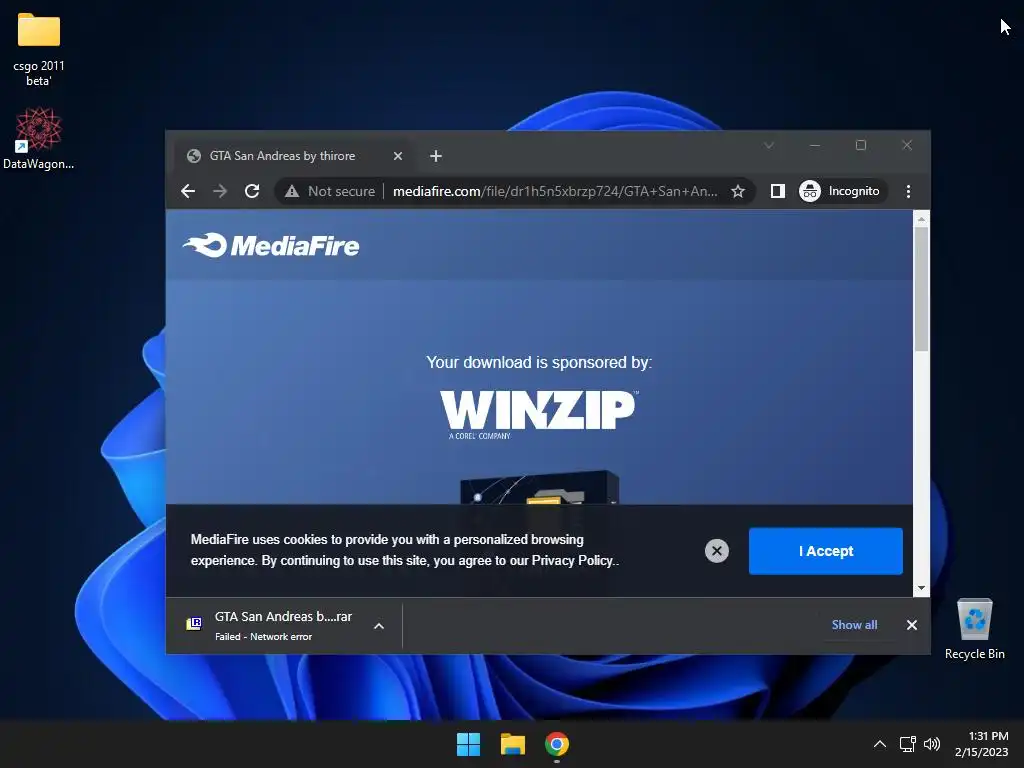Maximize the Chrome window
This screenshot has height=768, width=1024.
point(861,145)
